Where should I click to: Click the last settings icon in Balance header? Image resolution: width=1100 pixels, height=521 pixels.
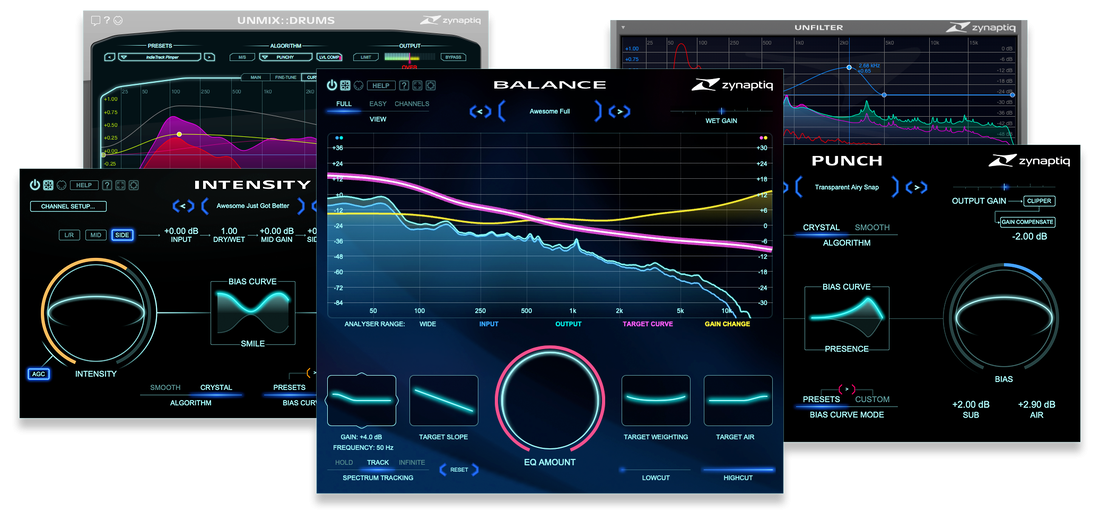431,86
